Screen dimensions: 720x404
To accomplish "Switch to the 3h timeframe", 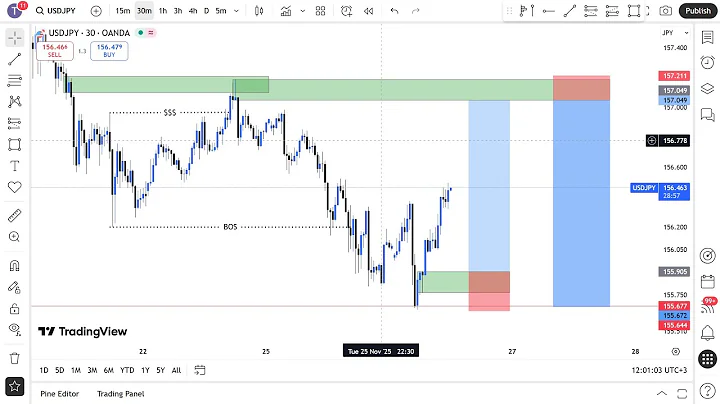I will click(x=178, y=11).
